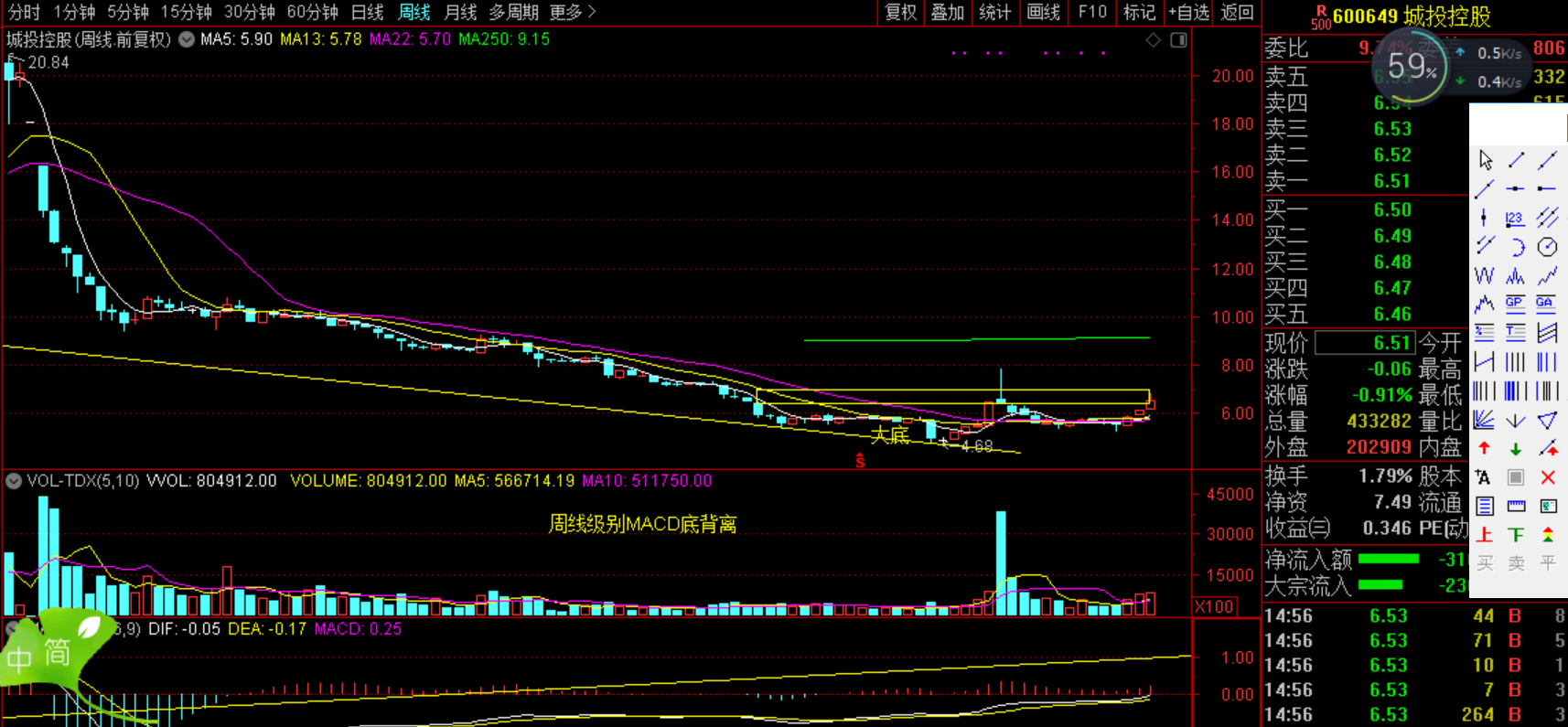This screenshot has height=727, width=1568.
Task: Click the 大底 annotation on chart
Action: (x=889, y=434)
